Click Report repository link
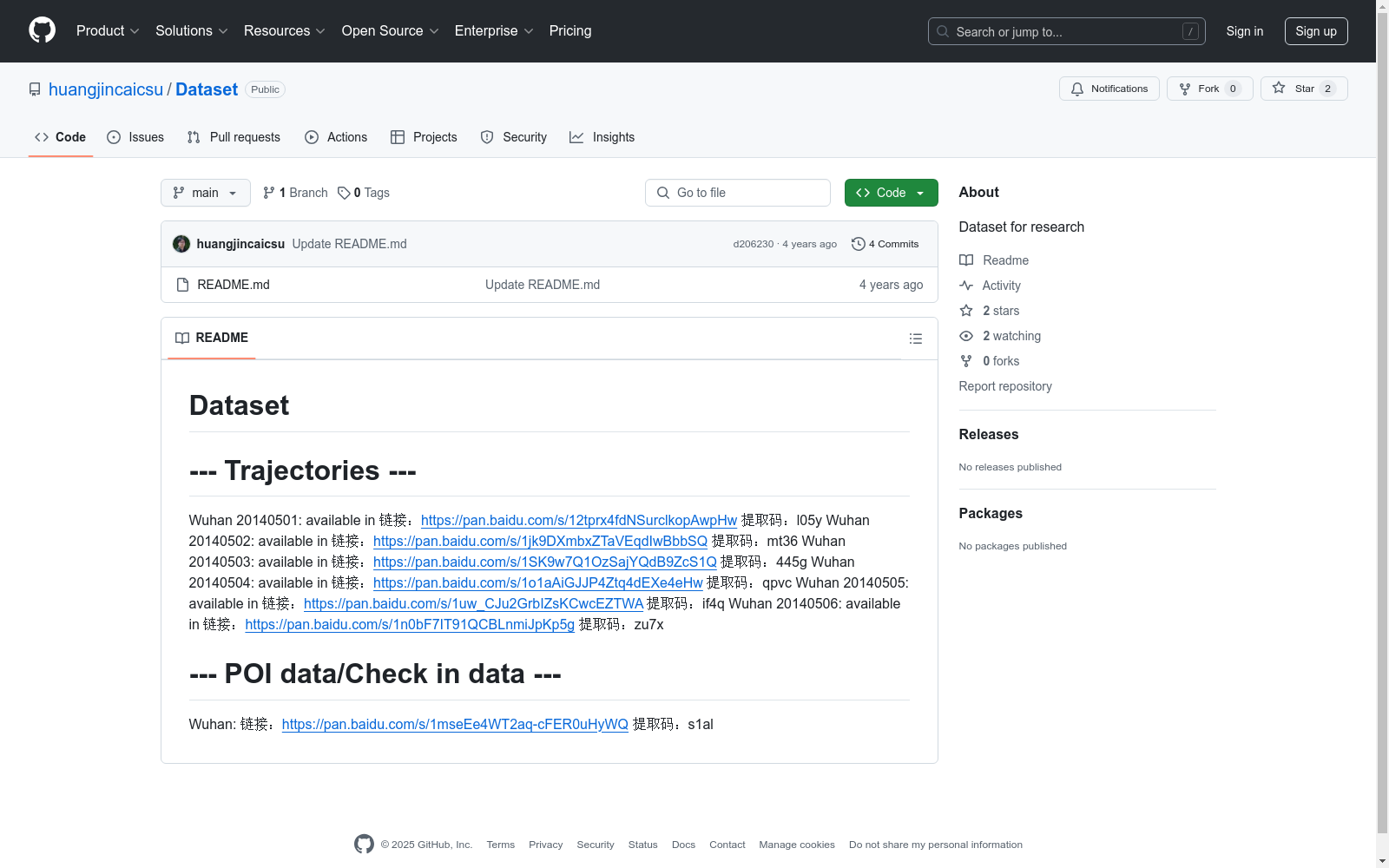The width and height of the screenshot is (1389, 868). 1005,386
